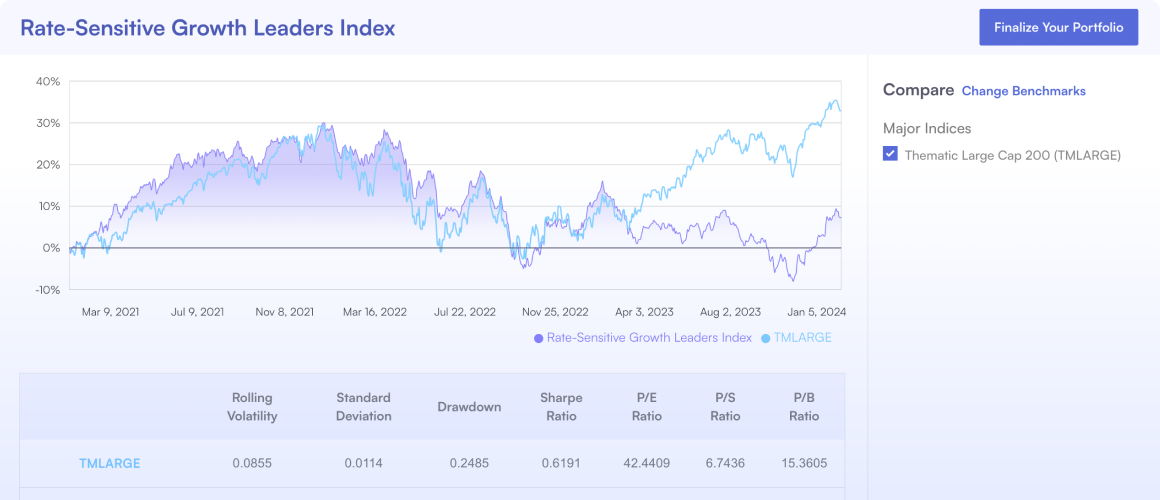This screenshot has height=500, width=1160.
Task: Click the Mar 9, 2021 axis date
Action: click(x=111, y=312)
